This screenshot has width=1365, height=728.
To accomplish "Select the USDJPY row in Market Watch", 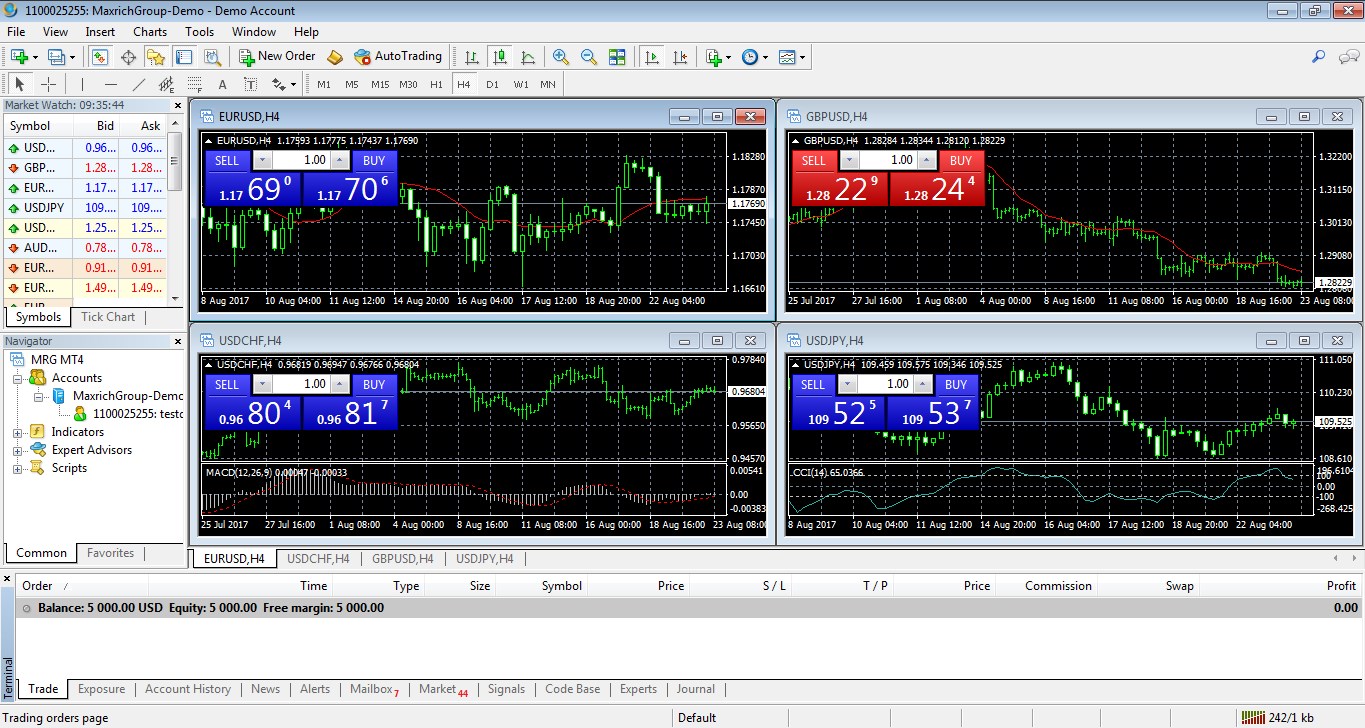I will (x=85, y=208).
